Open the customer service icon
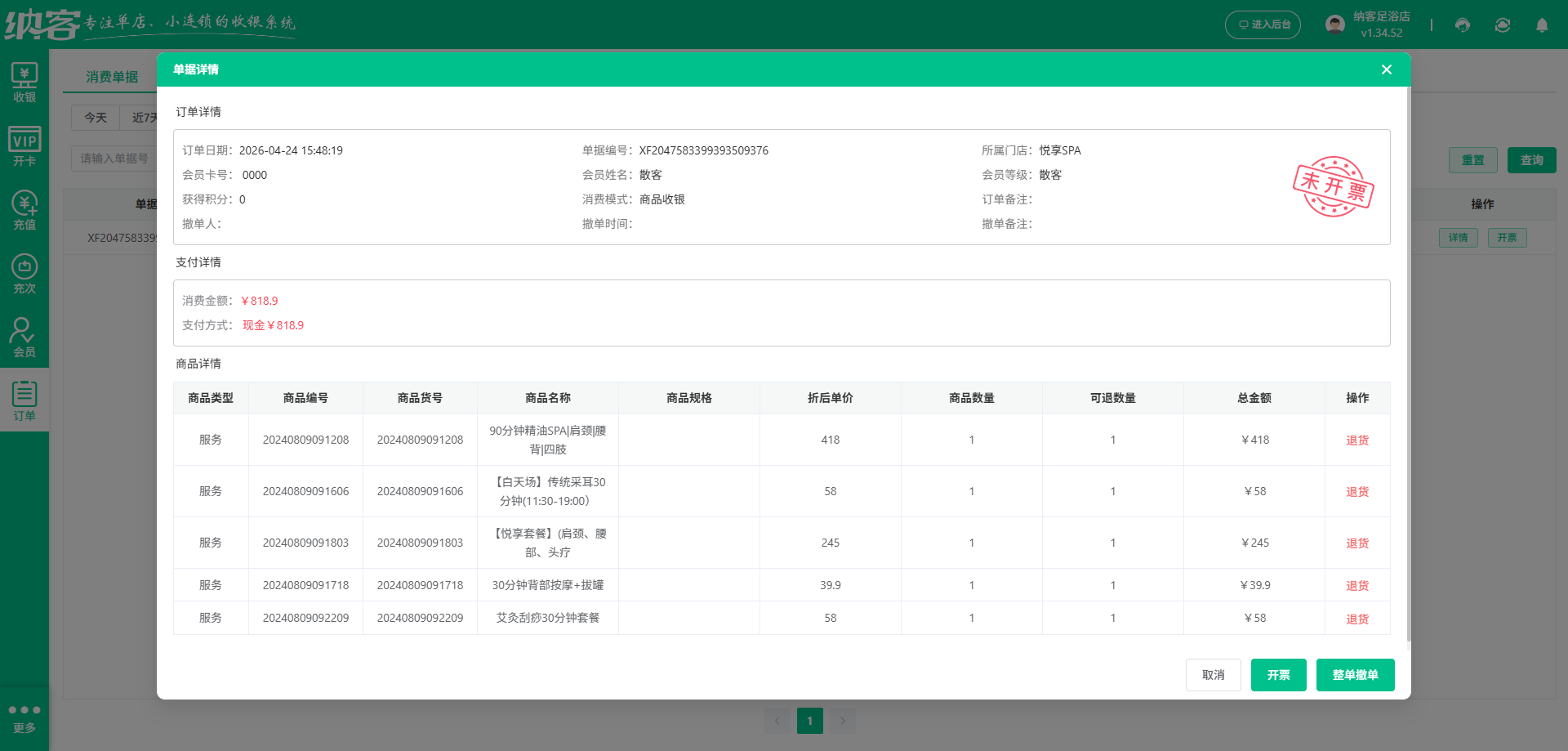This screenshot has height=751, width=1568. coord(1462,25)
